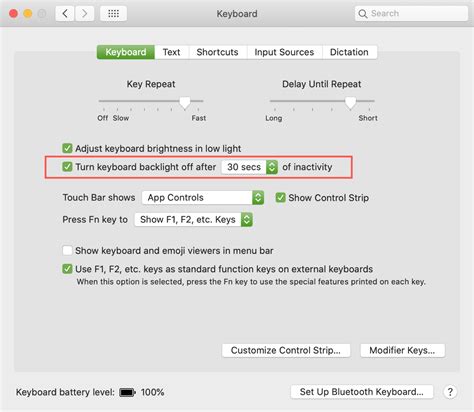The image size is (474, 412).
Task: Toggle Show Control Strip checkbox
Action: click(280, 198)
